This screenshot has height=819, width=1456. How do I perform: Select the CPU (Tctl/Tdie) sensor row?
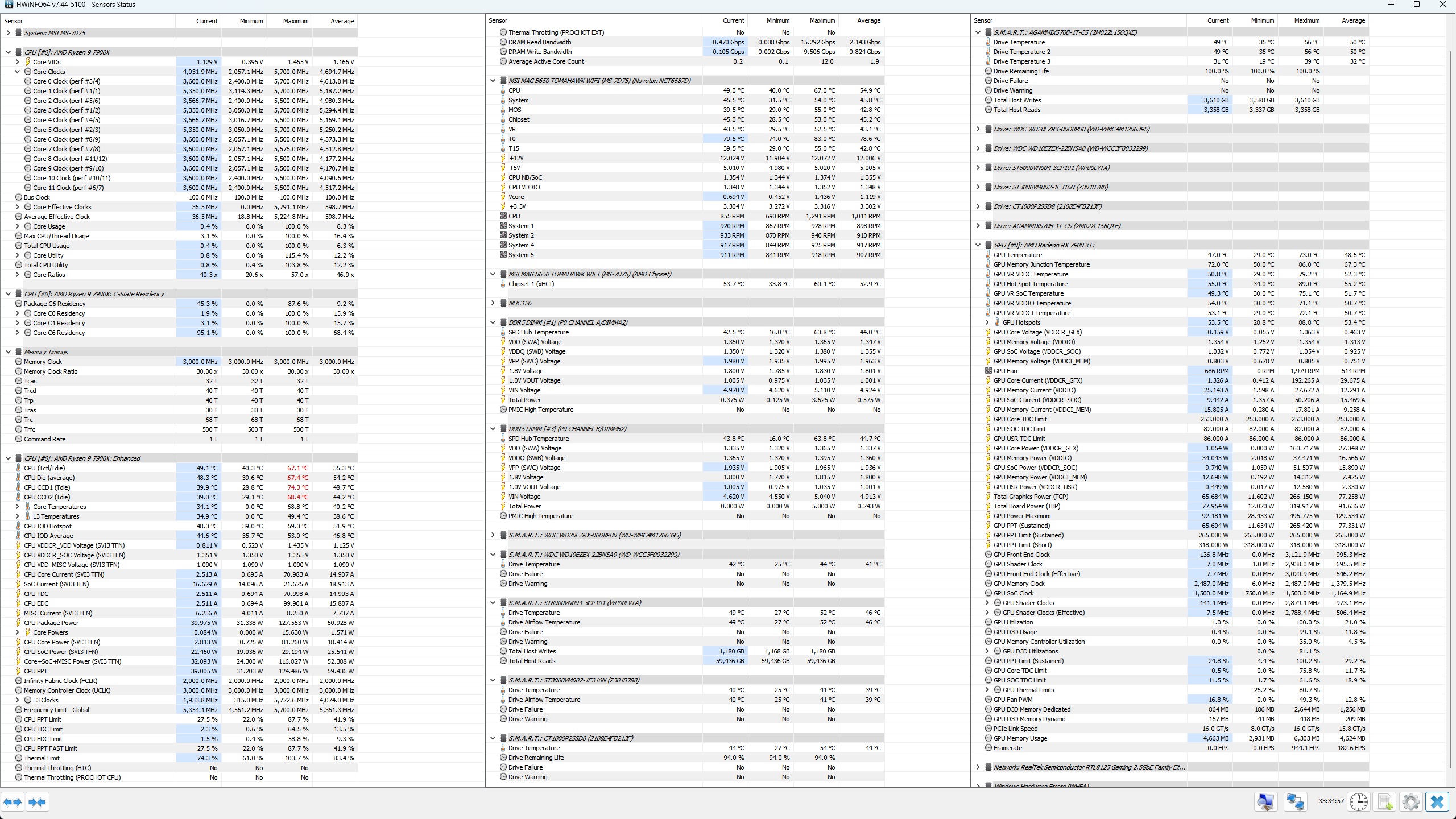(x=44, y=468)
